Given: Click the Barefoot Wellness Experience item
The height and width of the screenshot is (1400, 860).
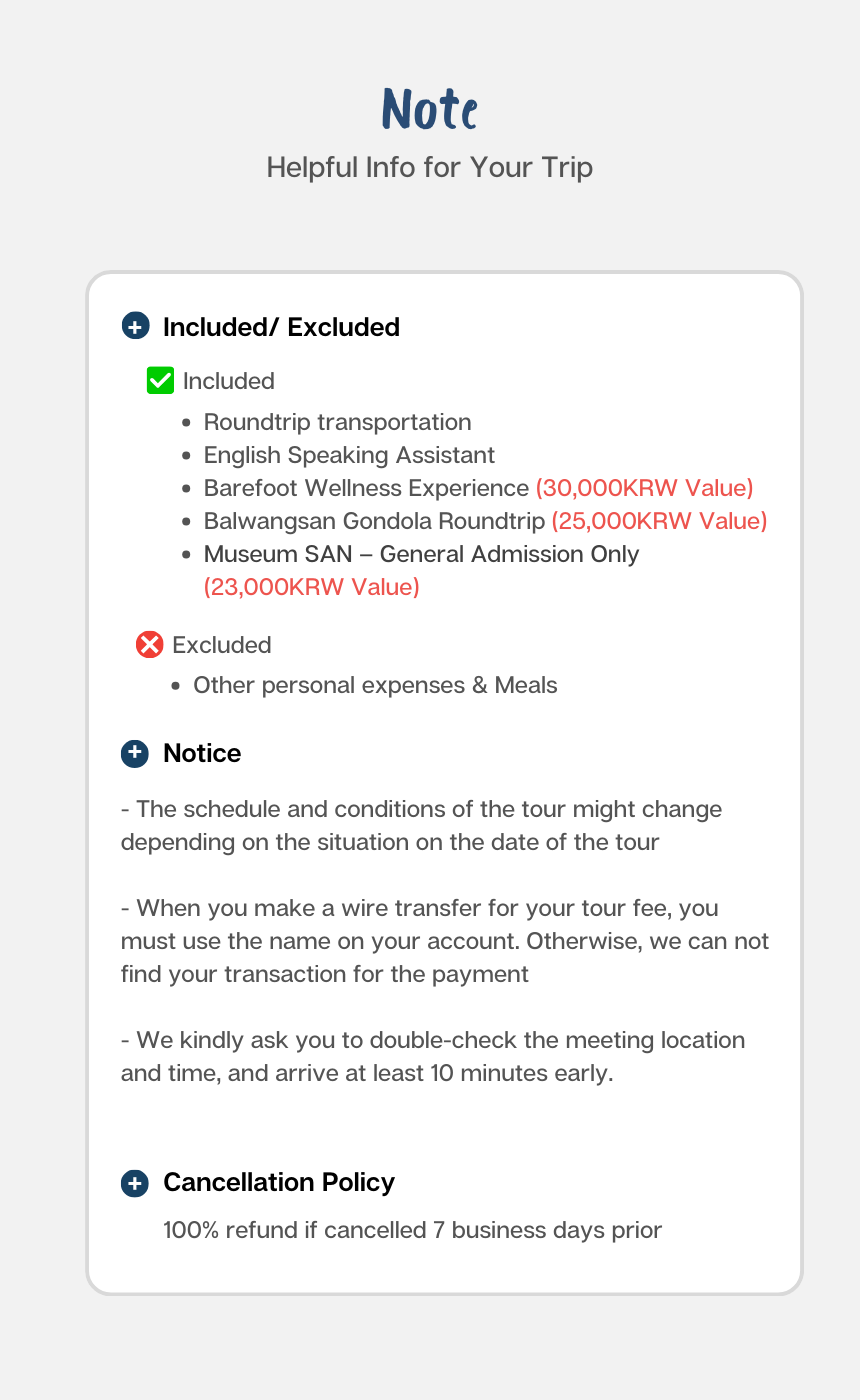Looking at the screenshot, I should tap(366, 488).
